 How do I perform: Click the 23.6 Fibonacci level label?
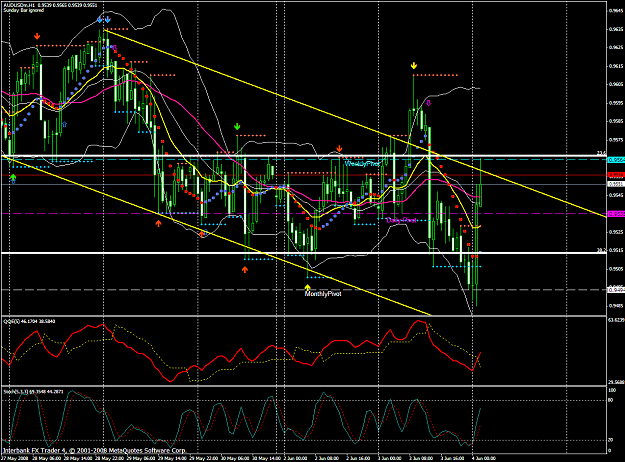(x=601, y=153)
